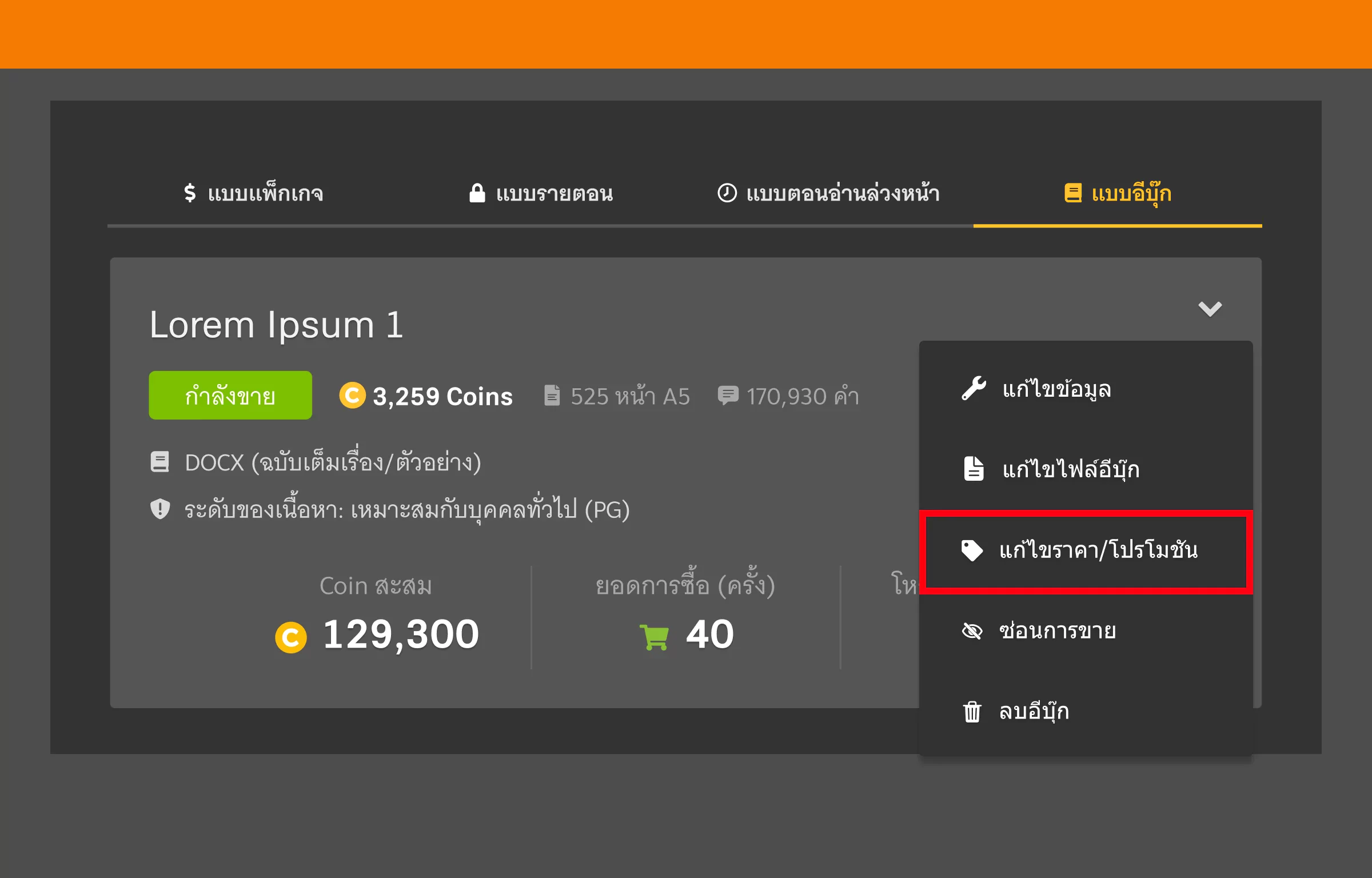Click the price tag icon

[x=972, y=550]
